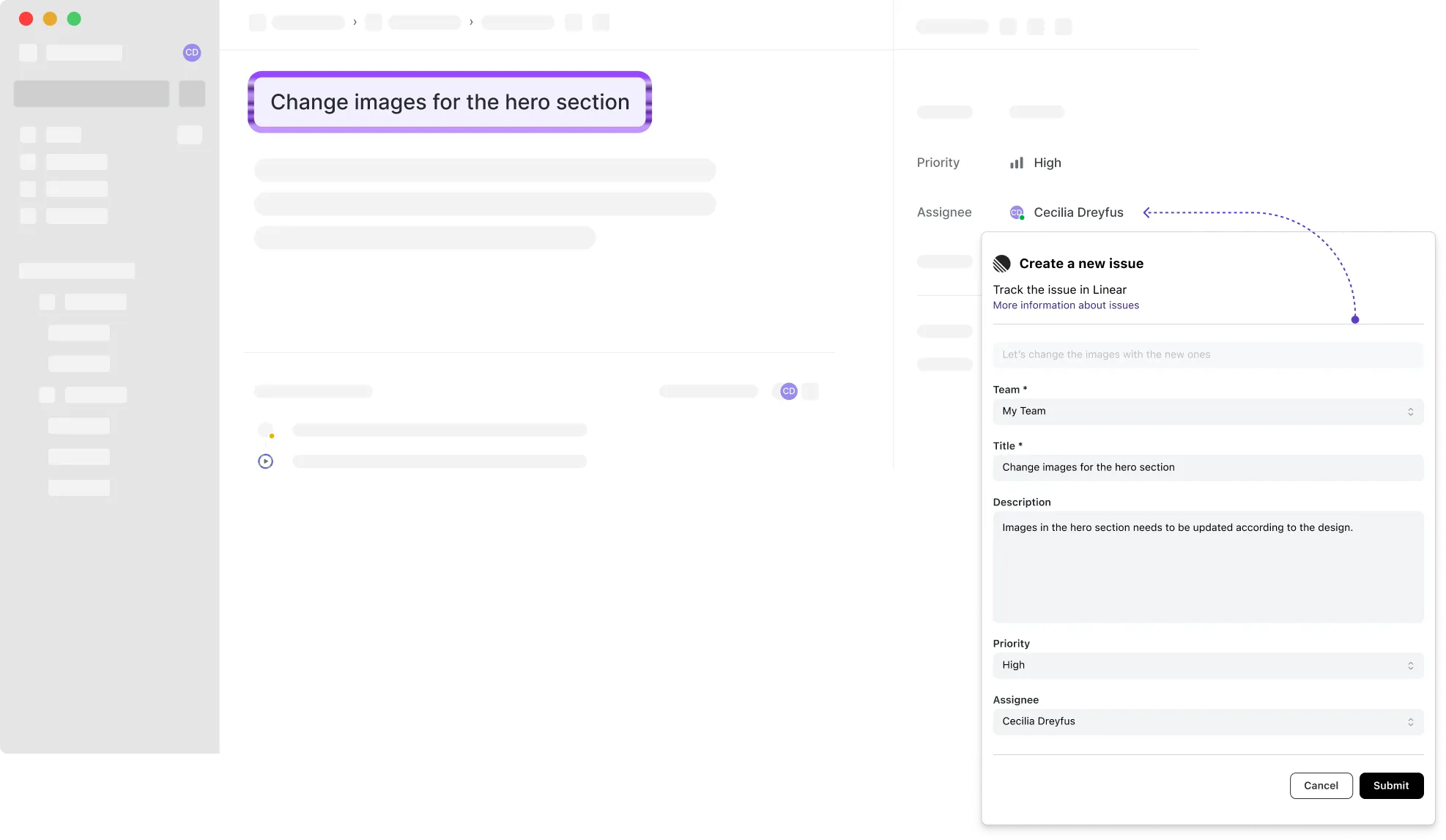Screen dimensions: 1446x840
Task: Click the CD avatar at top of the sidebar
Action: tap(191, 53)
